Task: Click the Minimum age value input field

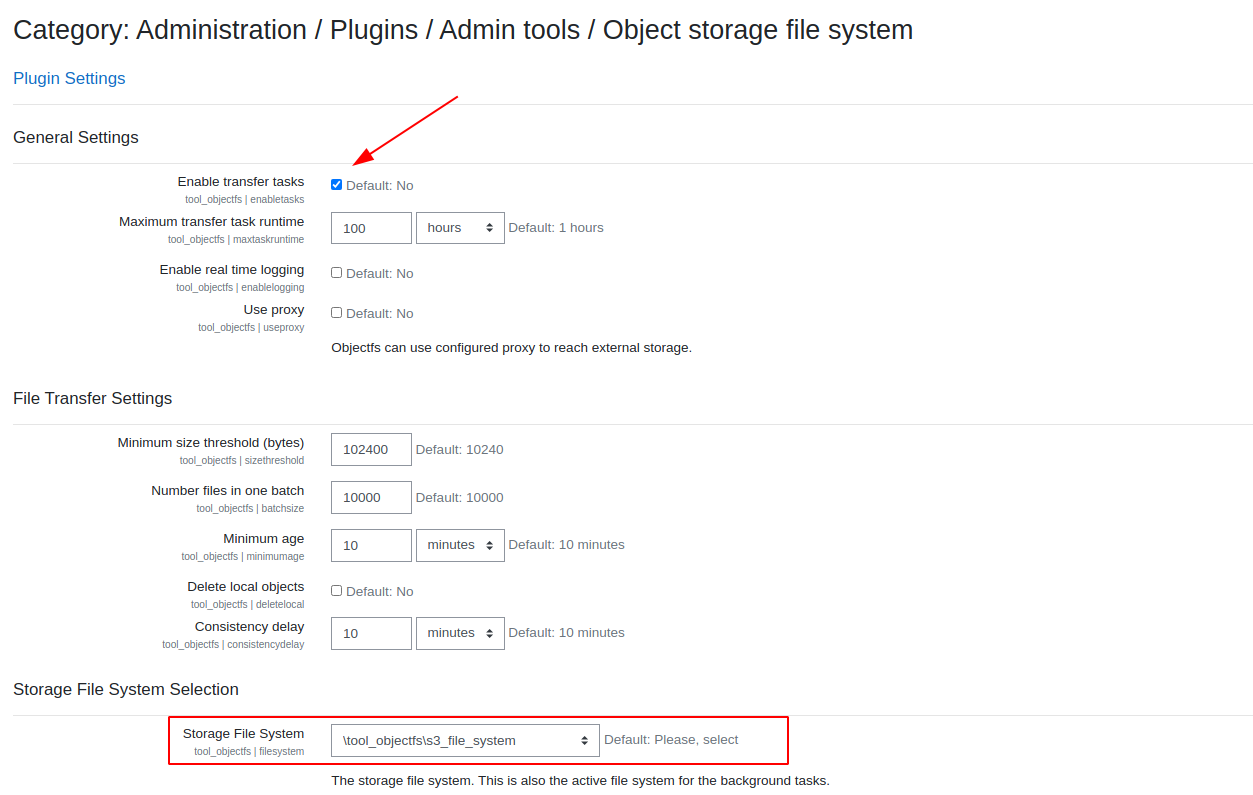Action: point(371,545)
